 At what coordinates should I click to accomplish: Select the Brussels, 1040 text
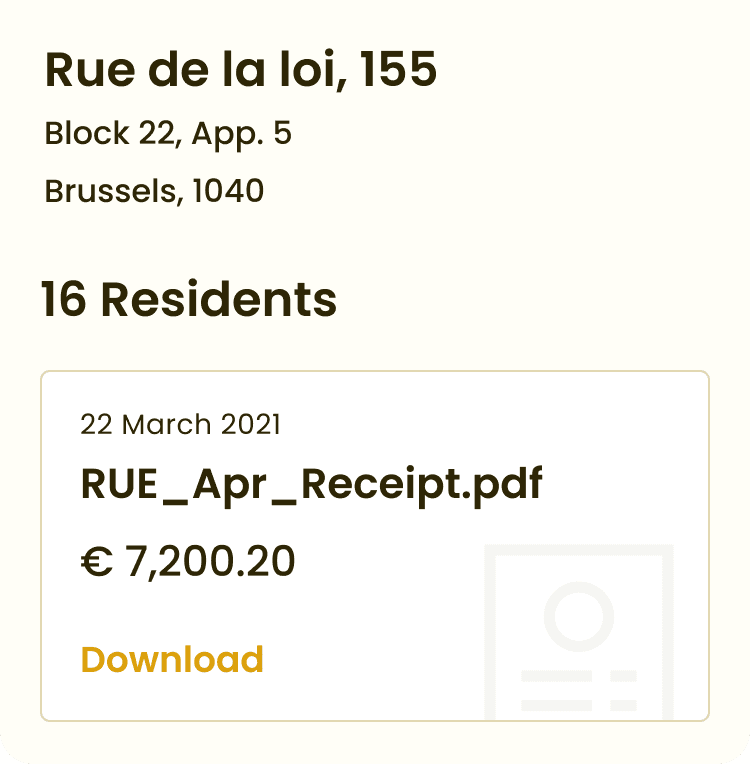point(154,191)
